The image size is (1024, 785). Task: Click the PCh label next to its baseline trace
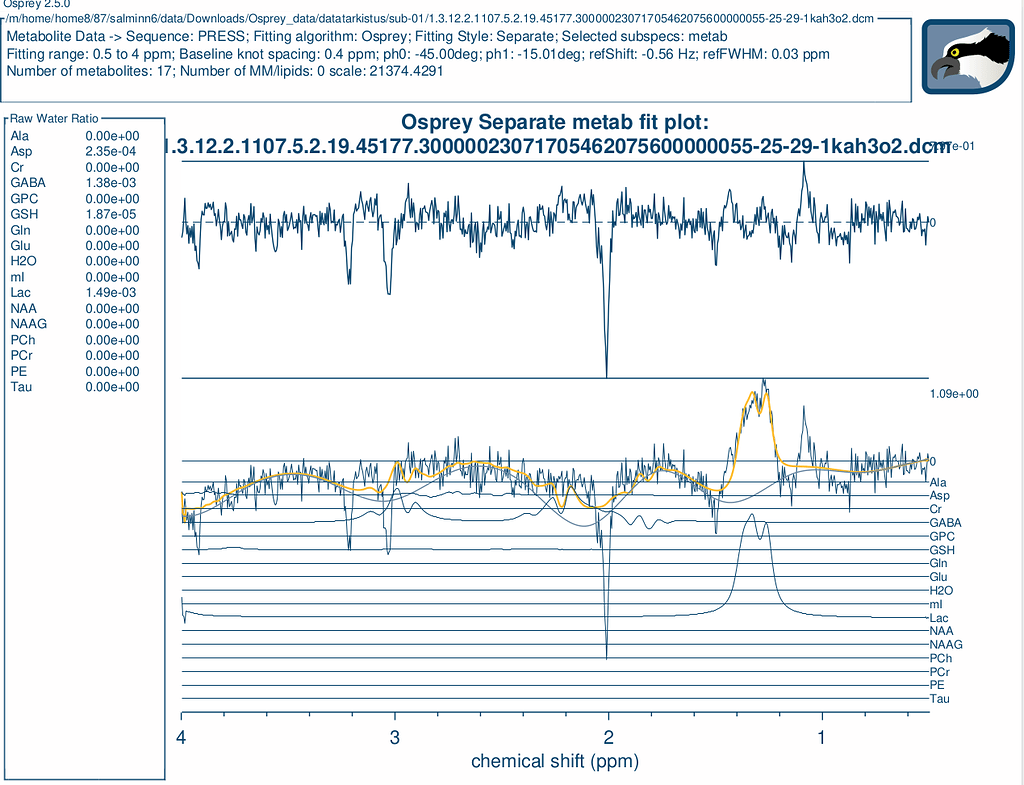point(940,658)
